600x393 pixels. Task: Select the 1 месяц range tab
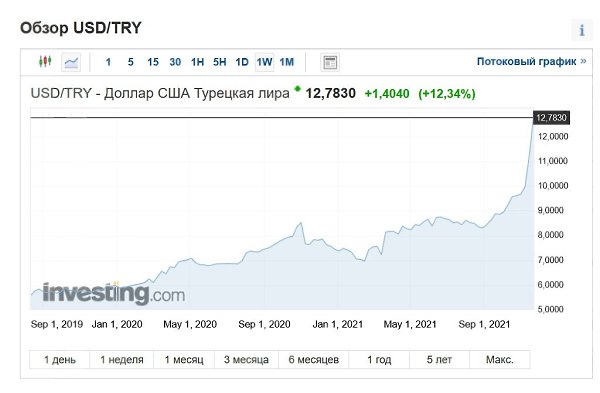pos(184,360)
